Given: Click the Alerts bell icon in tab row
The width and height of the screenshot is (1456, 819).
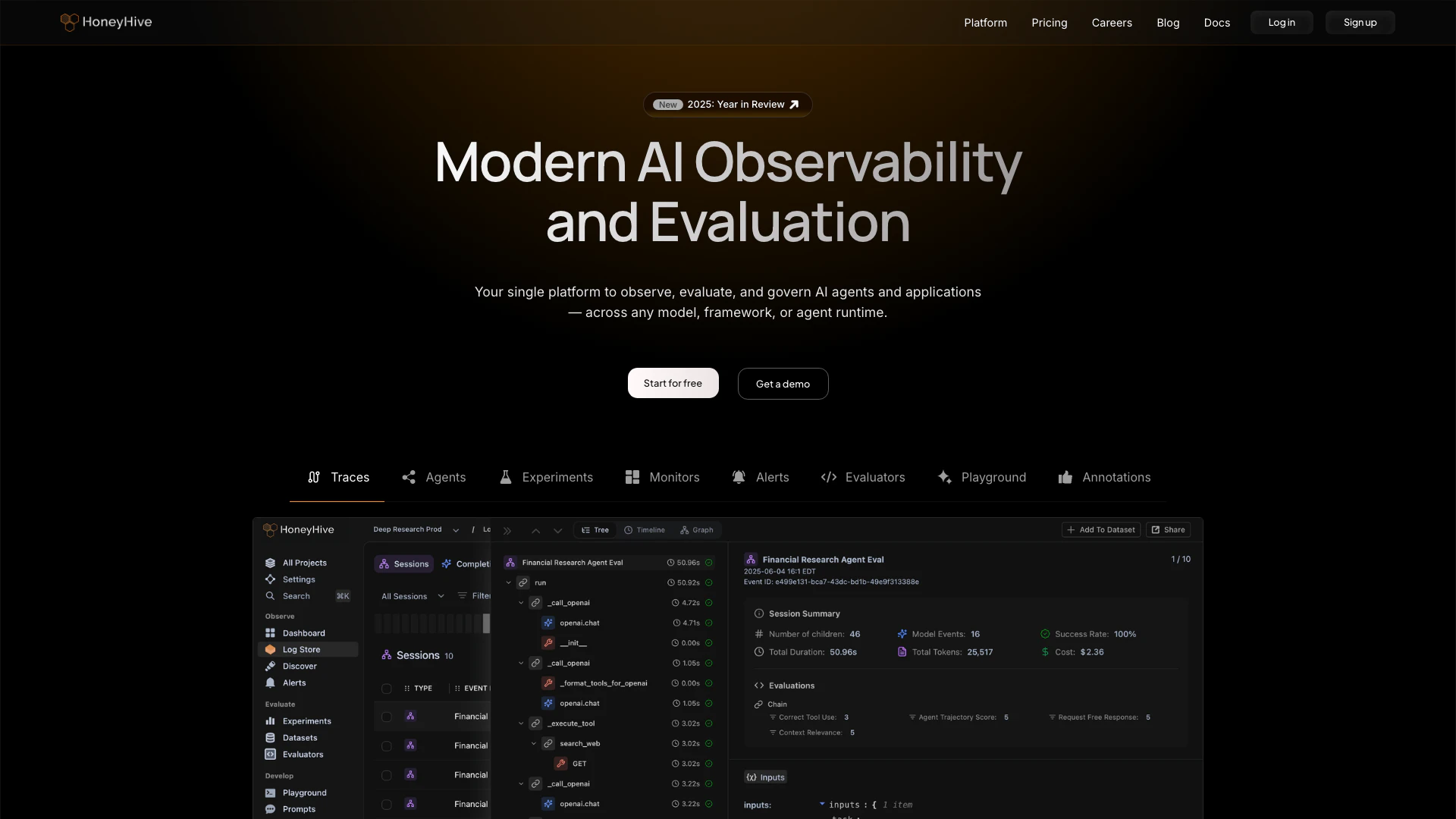Looking at the screenshot, I should 739,477.
